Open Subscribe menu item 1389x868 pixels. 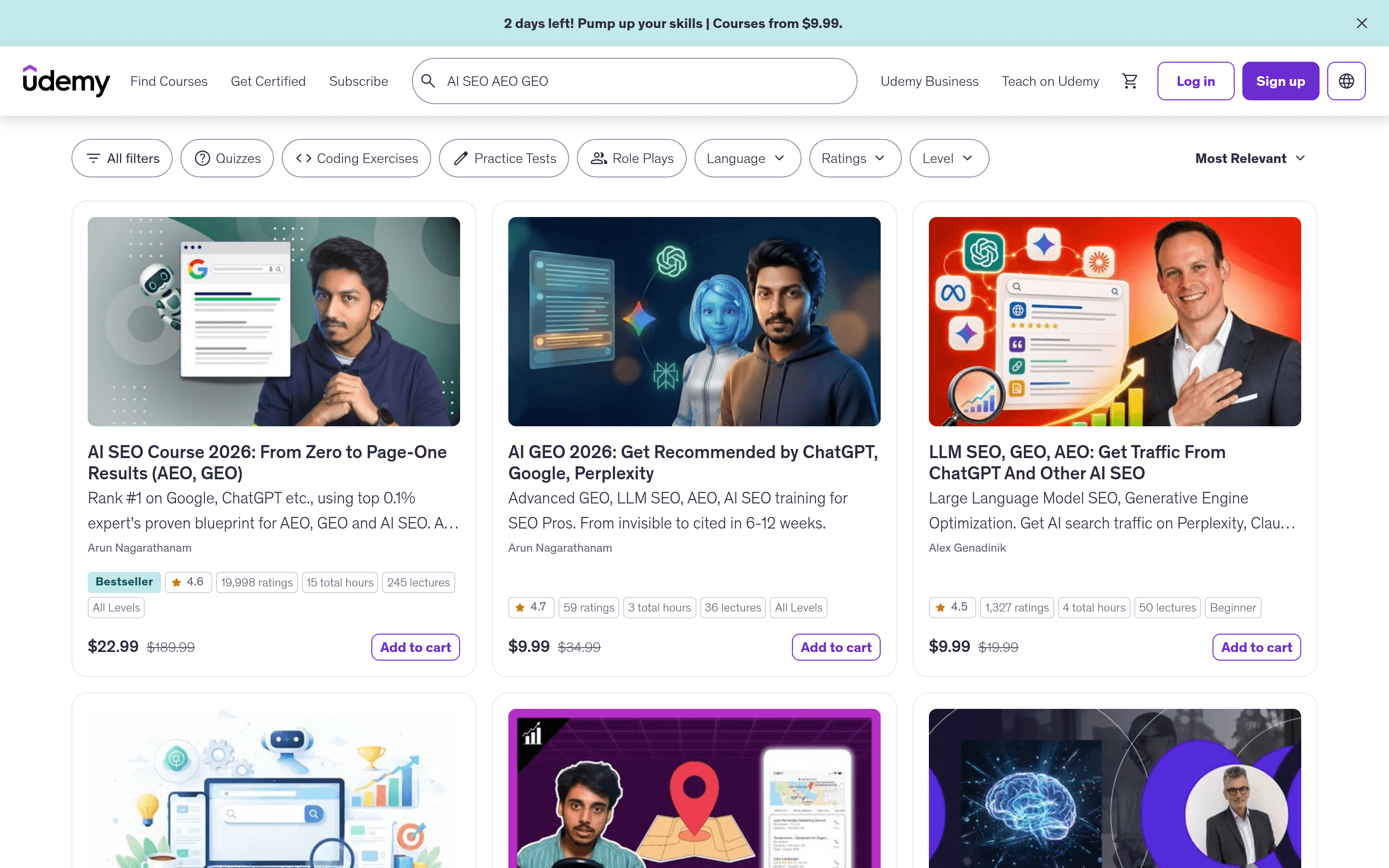coord(359,81)
